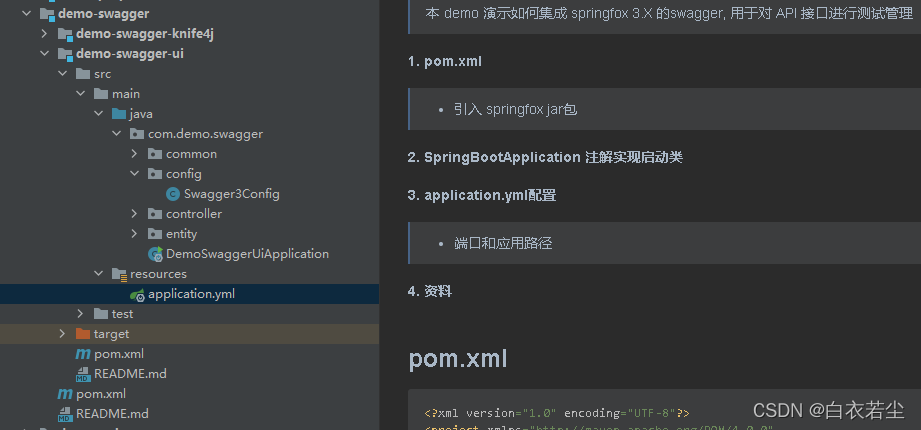921x430 pixels.
Task: Expand the target folder chevron
Action: click(x=63, y=333)
